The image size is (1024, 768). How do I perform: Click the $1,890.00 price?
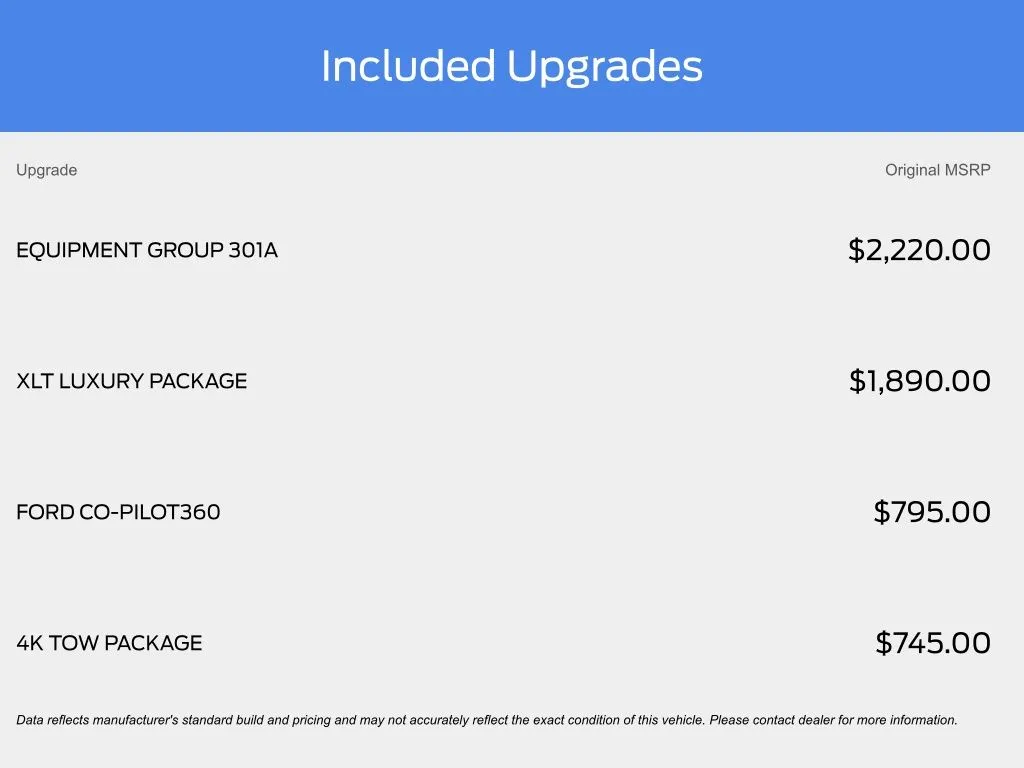(x=920, y=381)
